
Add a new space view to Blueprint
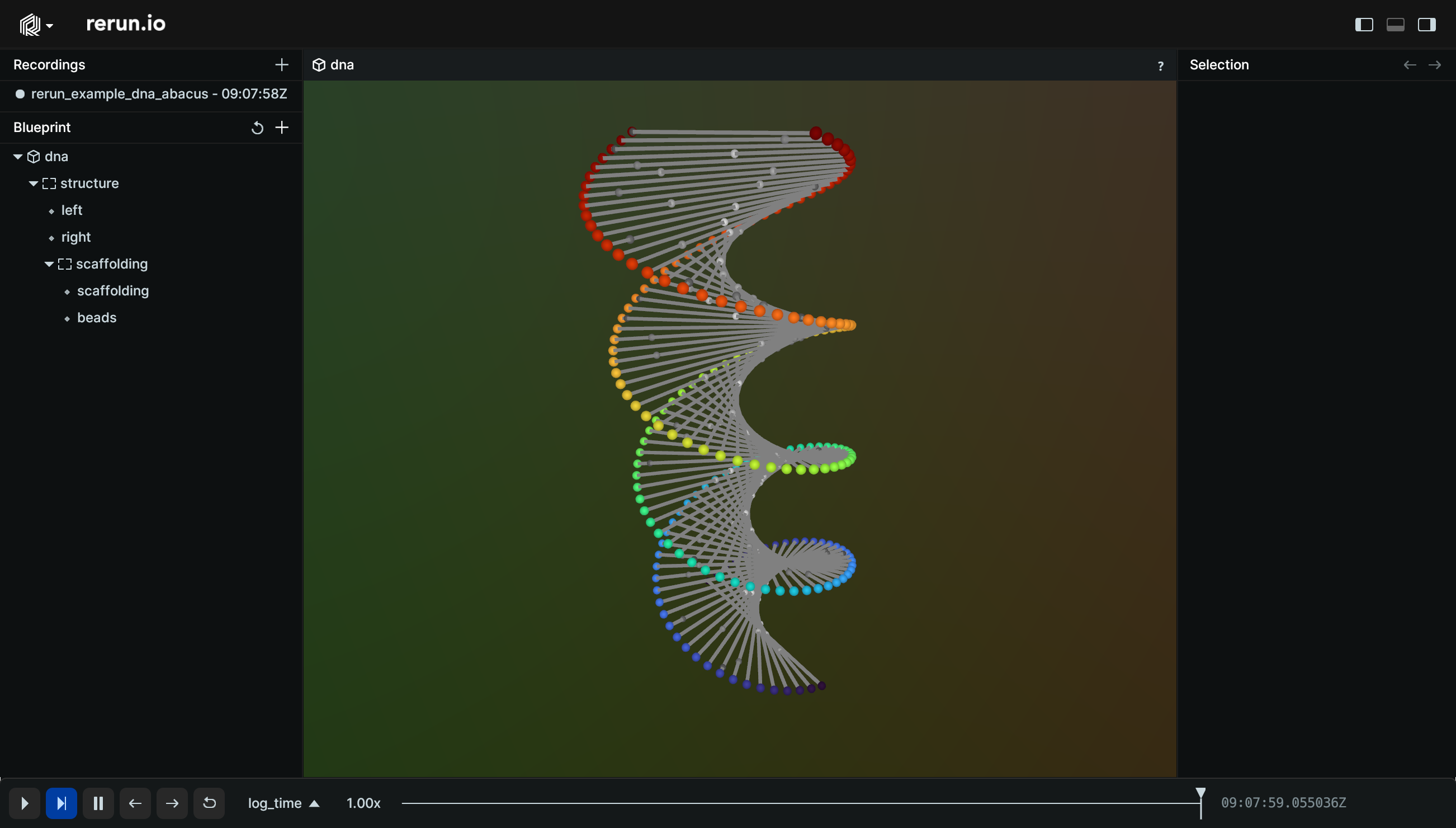coord(281,128)
